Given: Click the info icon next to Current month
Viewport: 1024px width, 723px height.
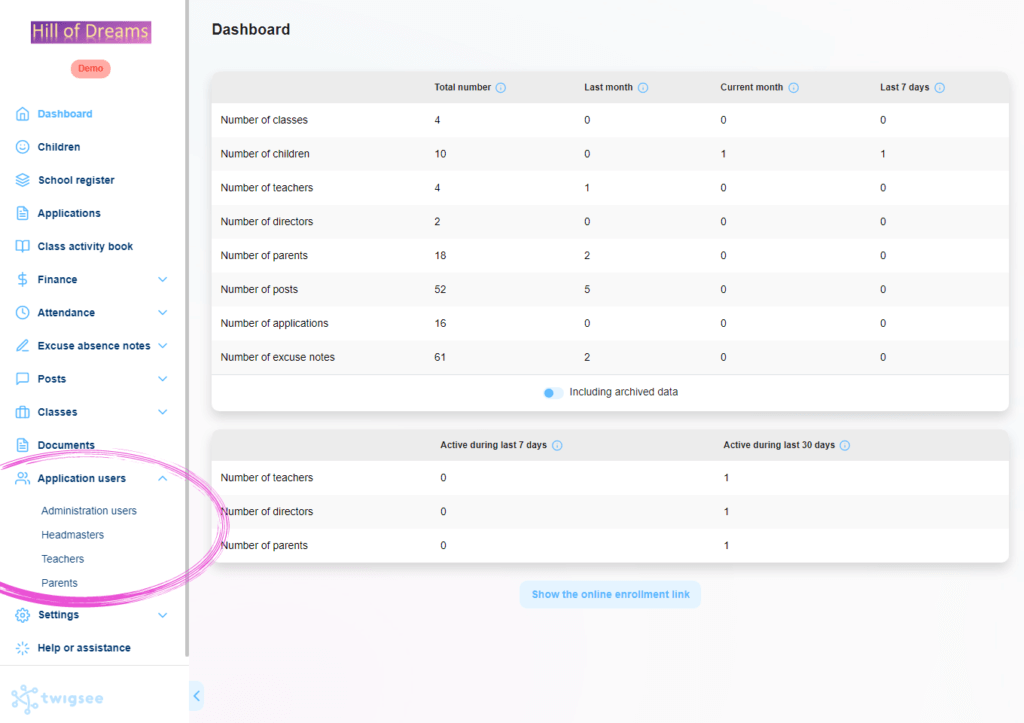Looking at the screenshot, I should pos(793,88).
